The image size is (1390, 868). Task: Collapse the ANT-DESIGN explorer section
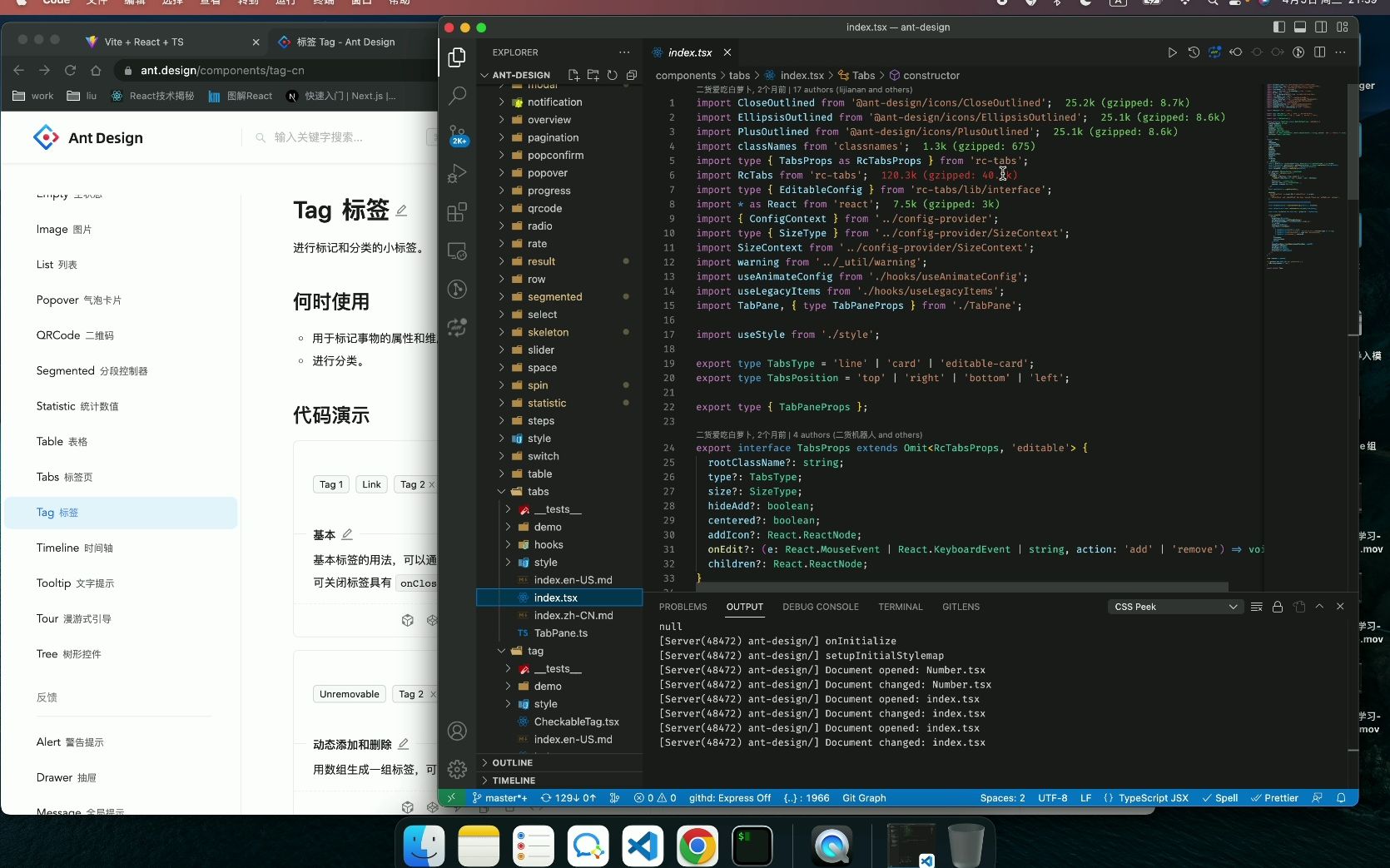coord(521,75)
